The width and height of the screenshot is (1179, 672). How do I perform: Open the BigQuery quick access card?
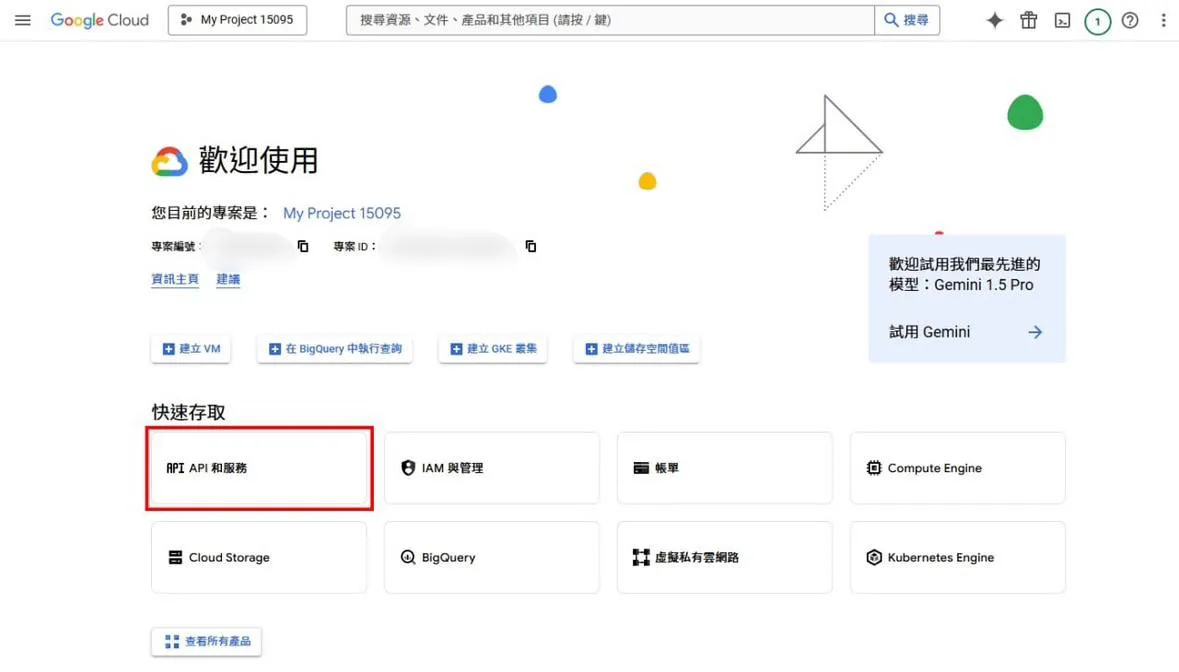tap(492, 558)
